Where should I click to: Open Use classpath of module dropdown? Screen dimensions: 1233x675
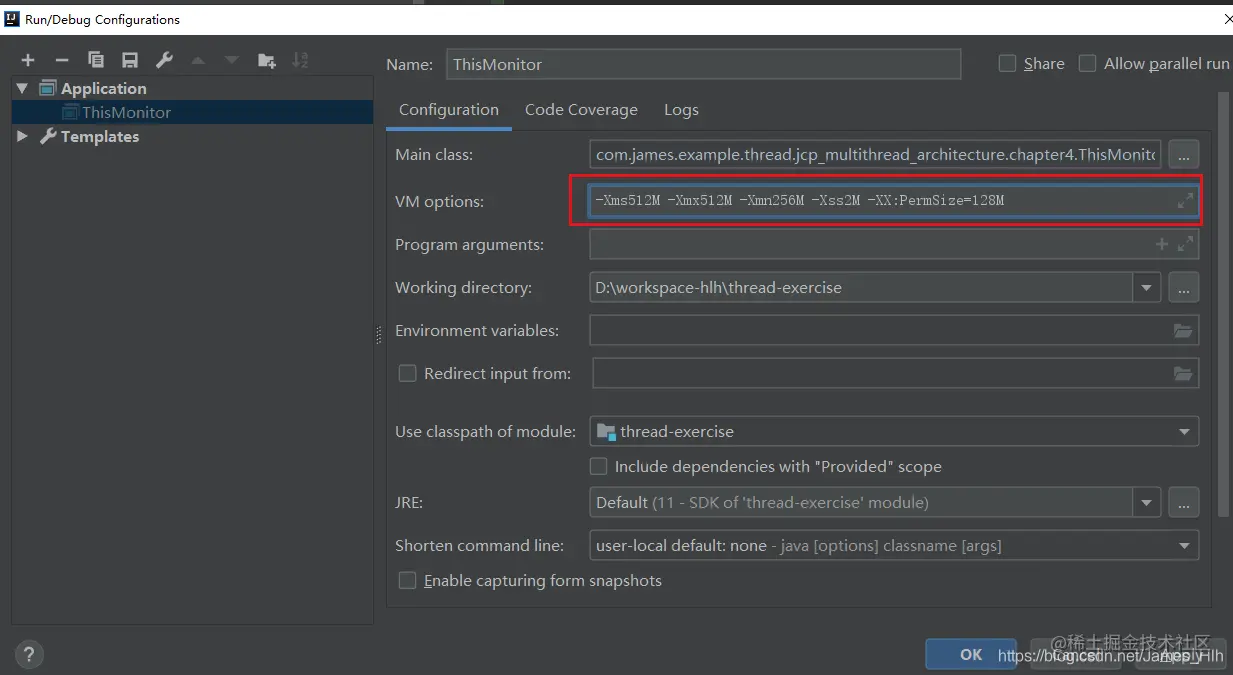click(1184, 432)
